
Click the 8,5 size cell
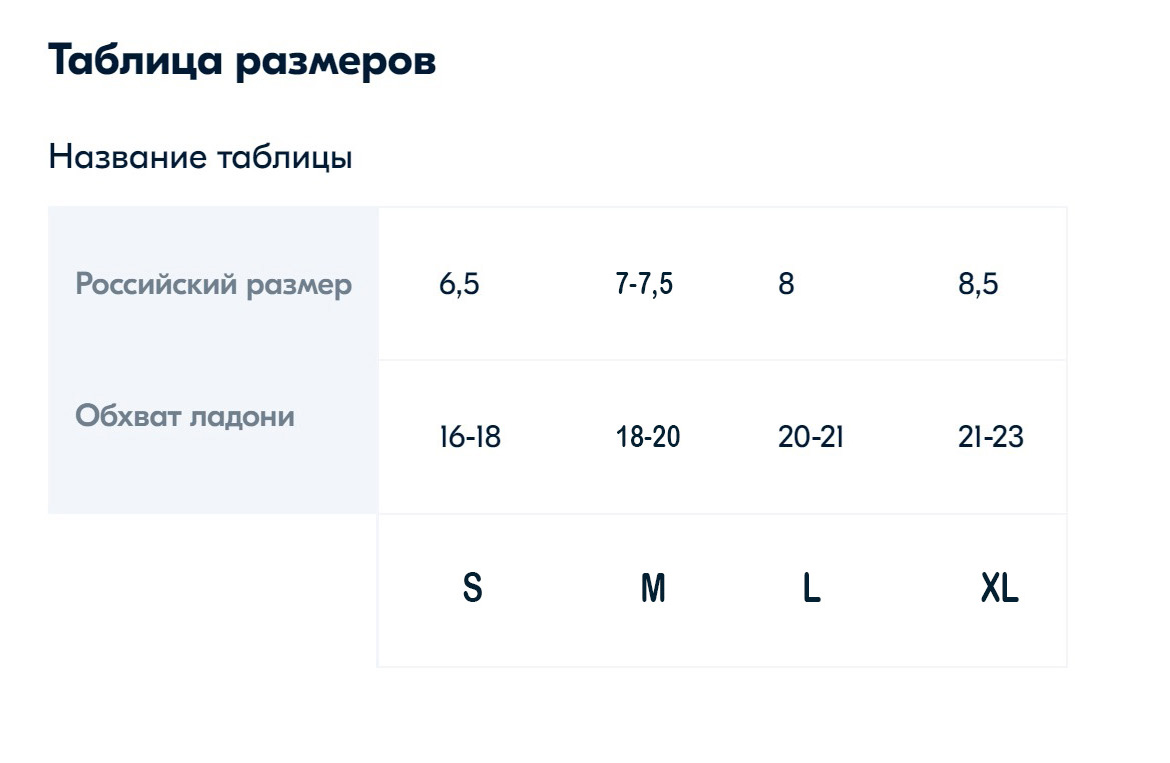pos(978,284)
